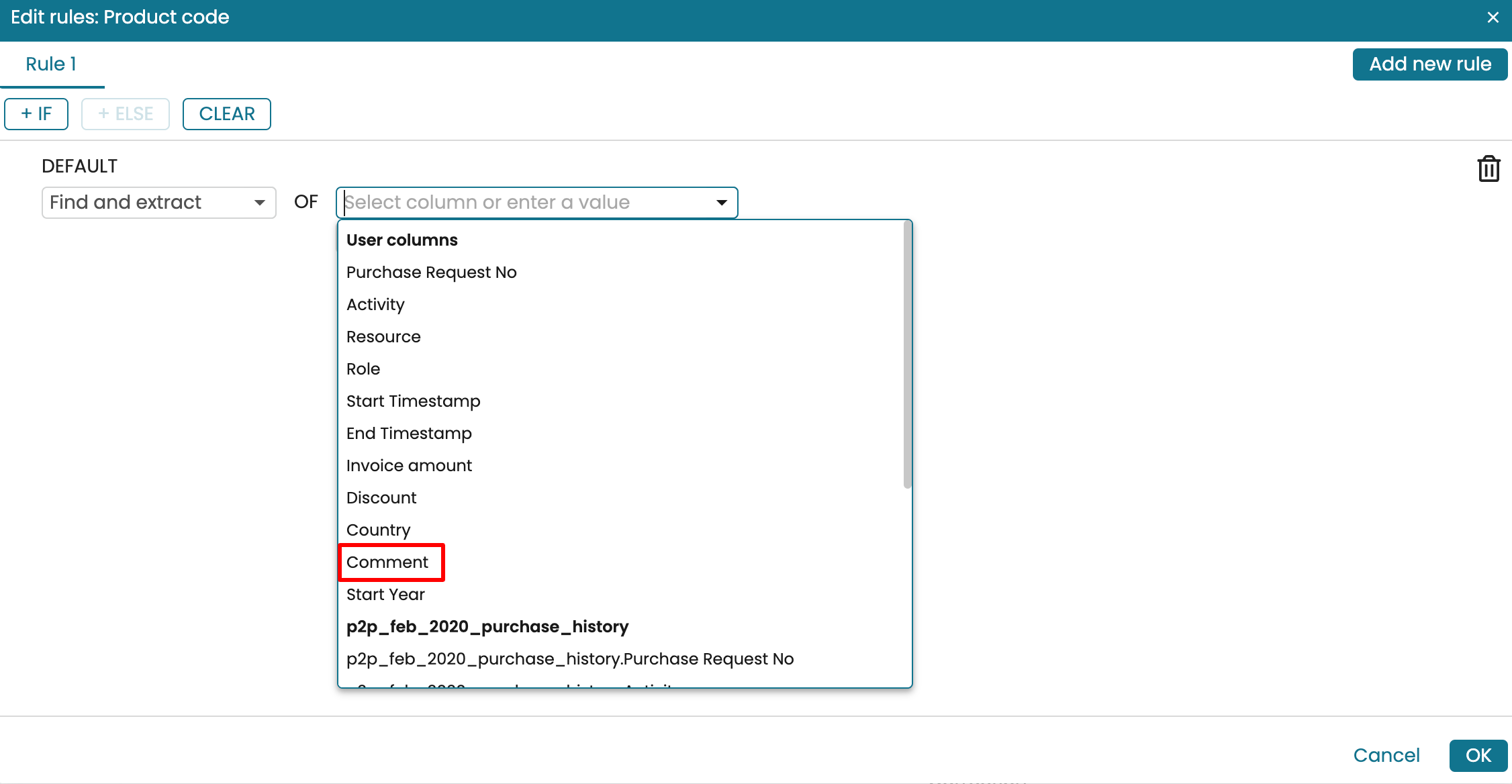Choose Comment from the column list
1512x784 pixels.
click(387, 562)
